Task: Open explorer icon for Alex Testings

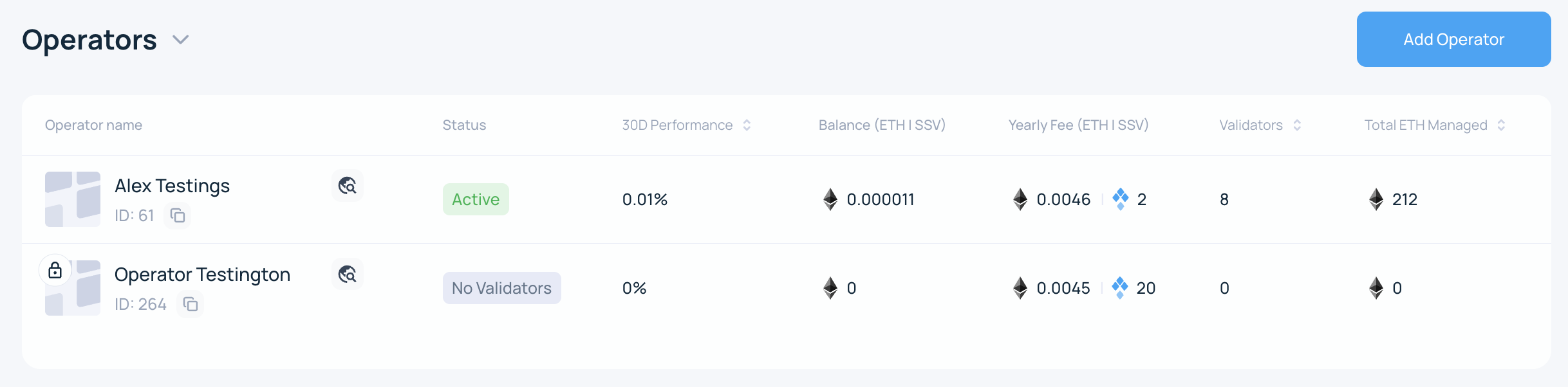Action: (x=348, y=186)
